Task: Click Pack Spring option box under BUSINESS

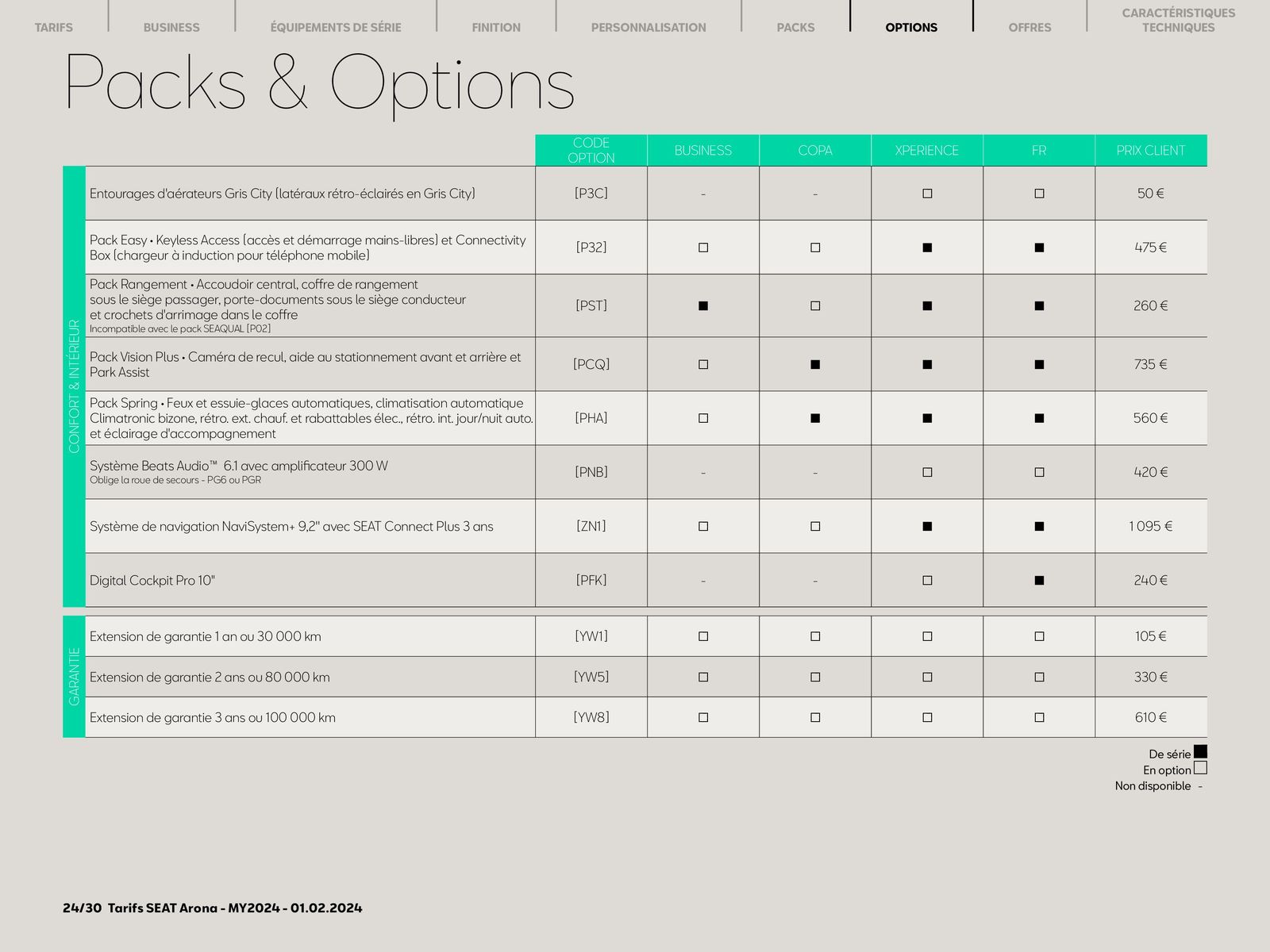Action: (x=703, y=418)
